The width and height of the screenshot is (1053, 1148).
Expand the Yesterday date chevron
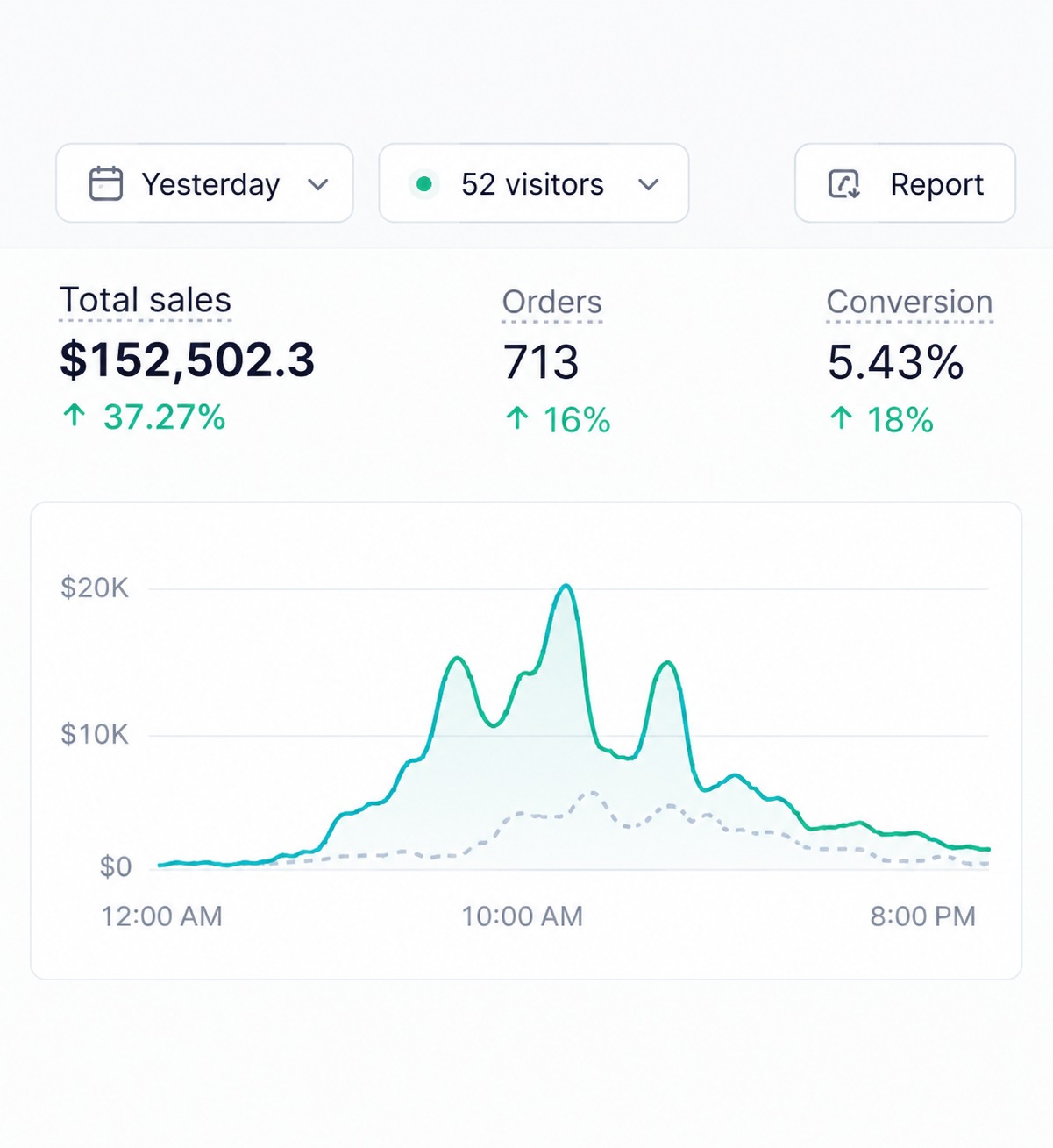[318, 185]
